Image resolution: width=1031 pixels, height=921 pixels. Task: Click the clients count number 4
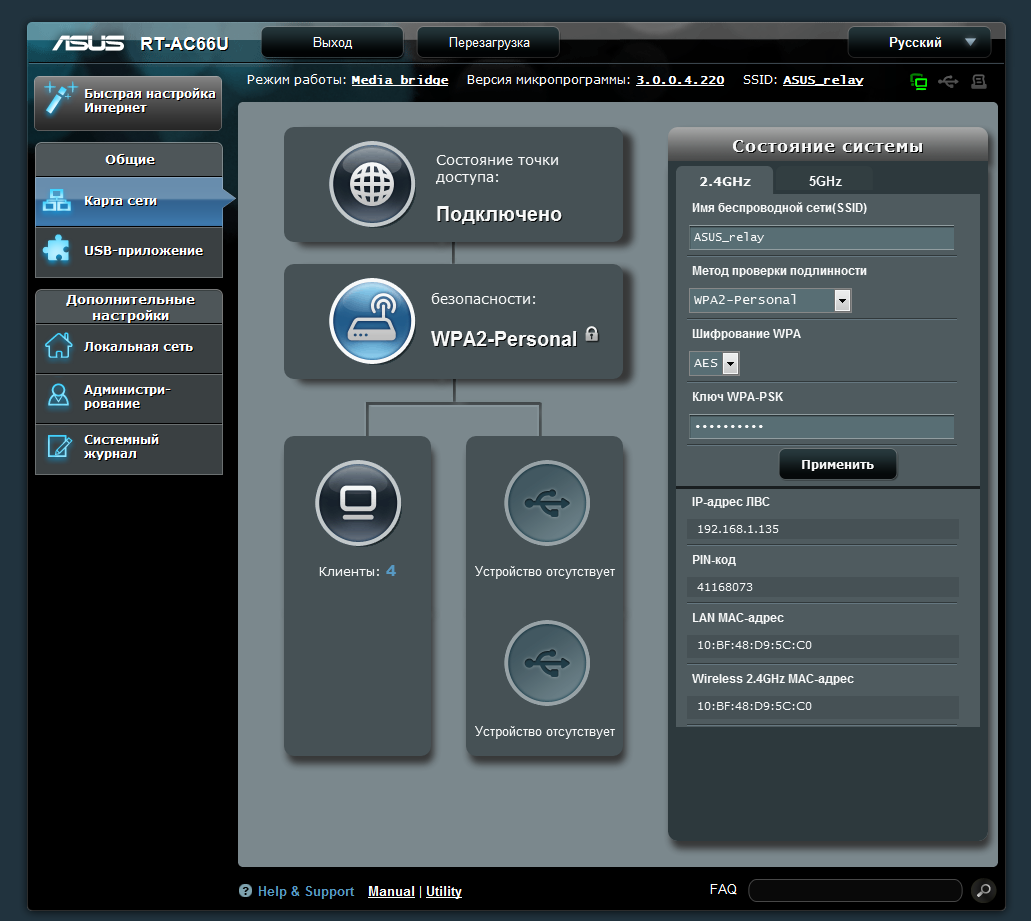click(x=391, y=571)
